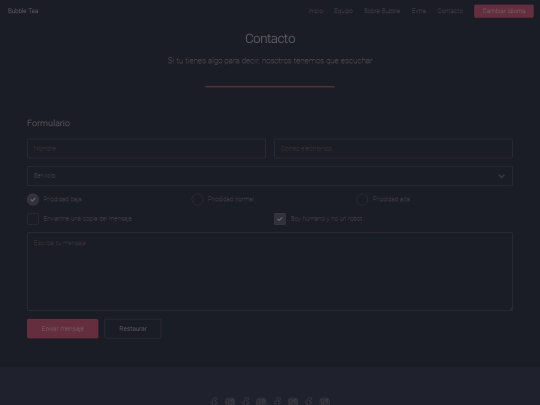Click the Bubble Tea brand logo text
This screenshot has height=405, width=540.
[x=23, y=11]
